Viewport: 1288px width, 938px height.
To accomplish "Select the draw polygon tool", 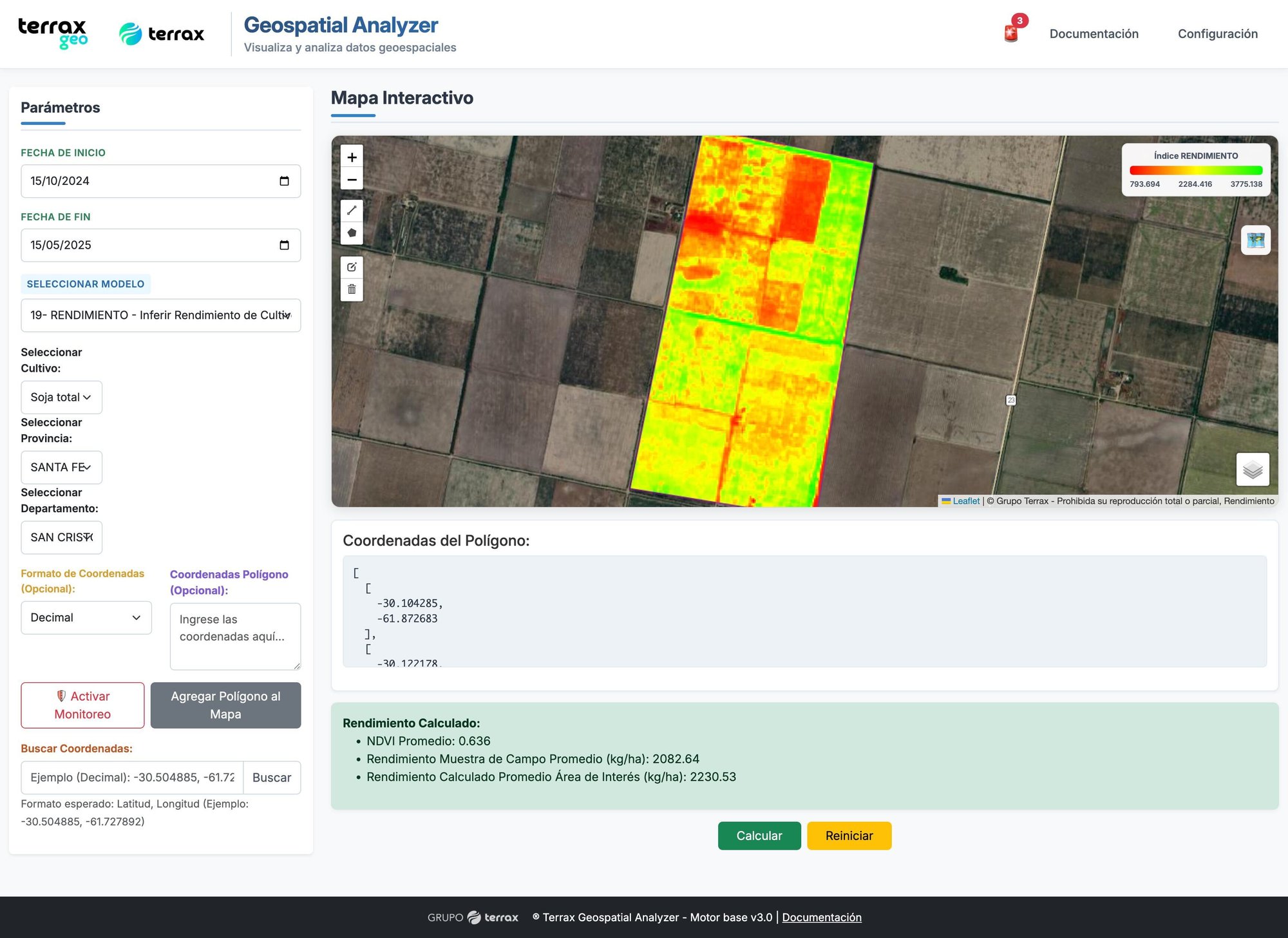I will pyautogui.click(x=352, y=233).
